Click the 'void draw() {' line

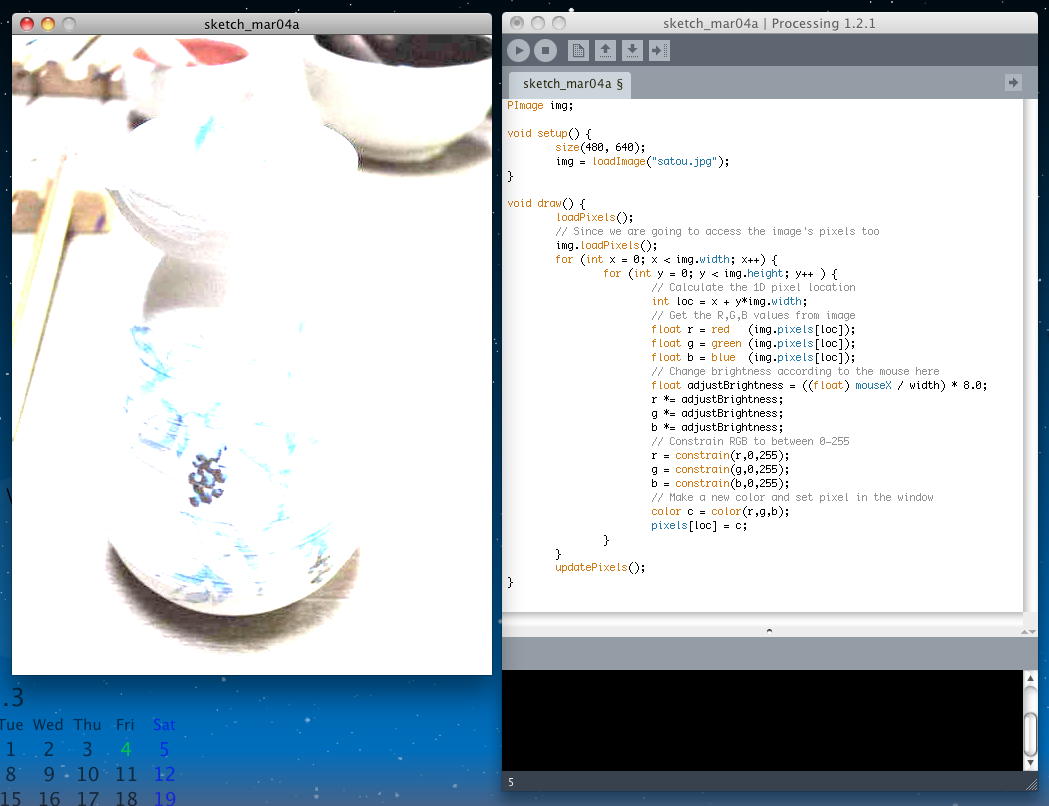546,203
